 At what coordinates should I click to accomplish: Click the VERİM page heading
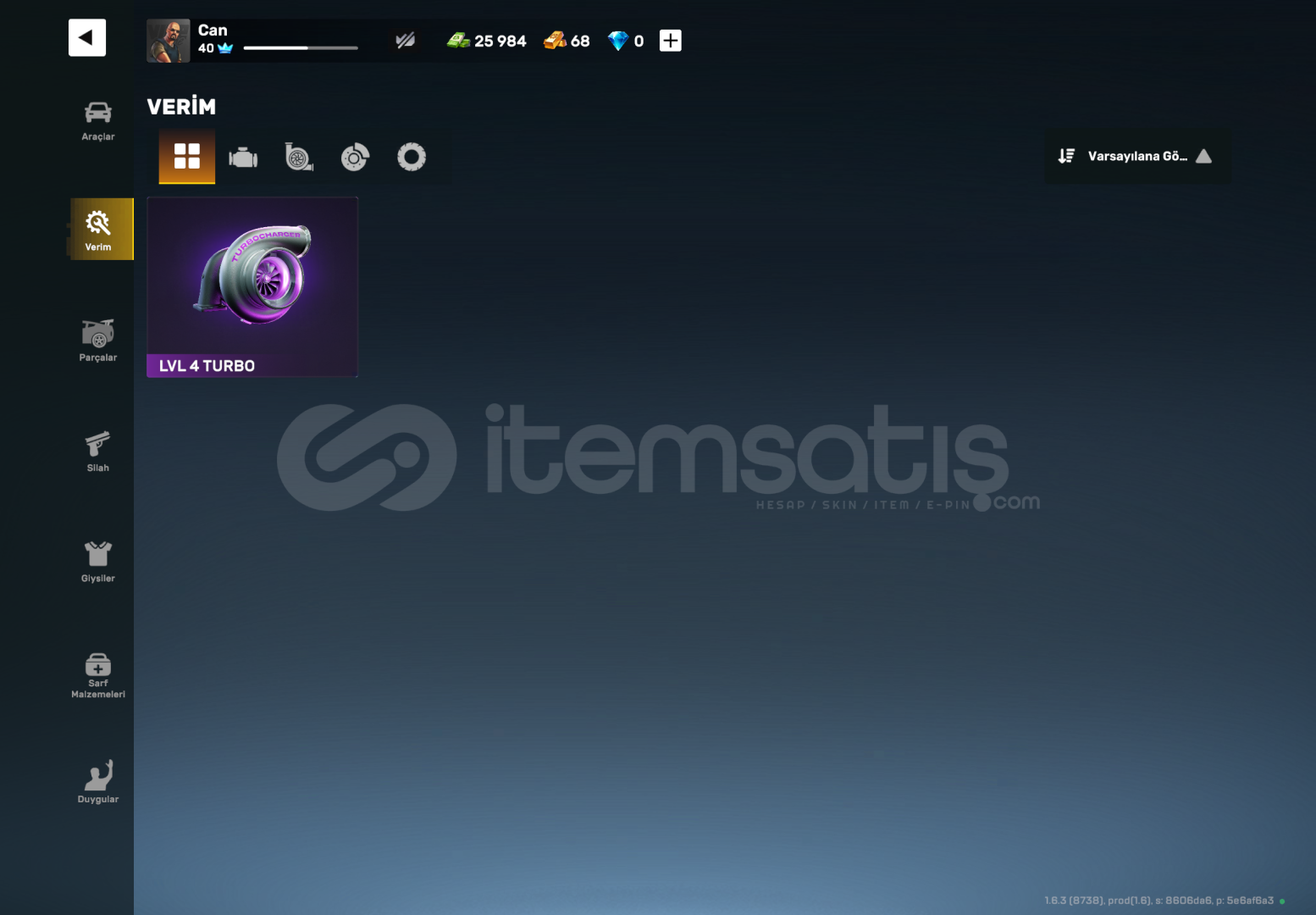pos(181,107)
